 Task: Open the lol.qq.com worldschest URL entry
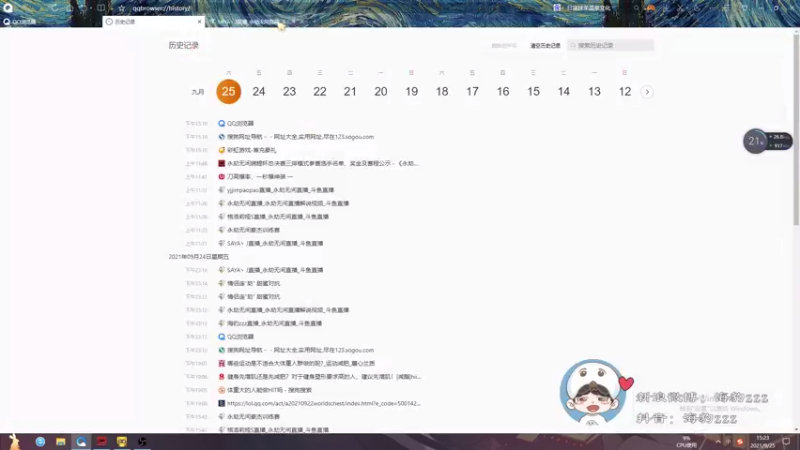click(323, 403)
